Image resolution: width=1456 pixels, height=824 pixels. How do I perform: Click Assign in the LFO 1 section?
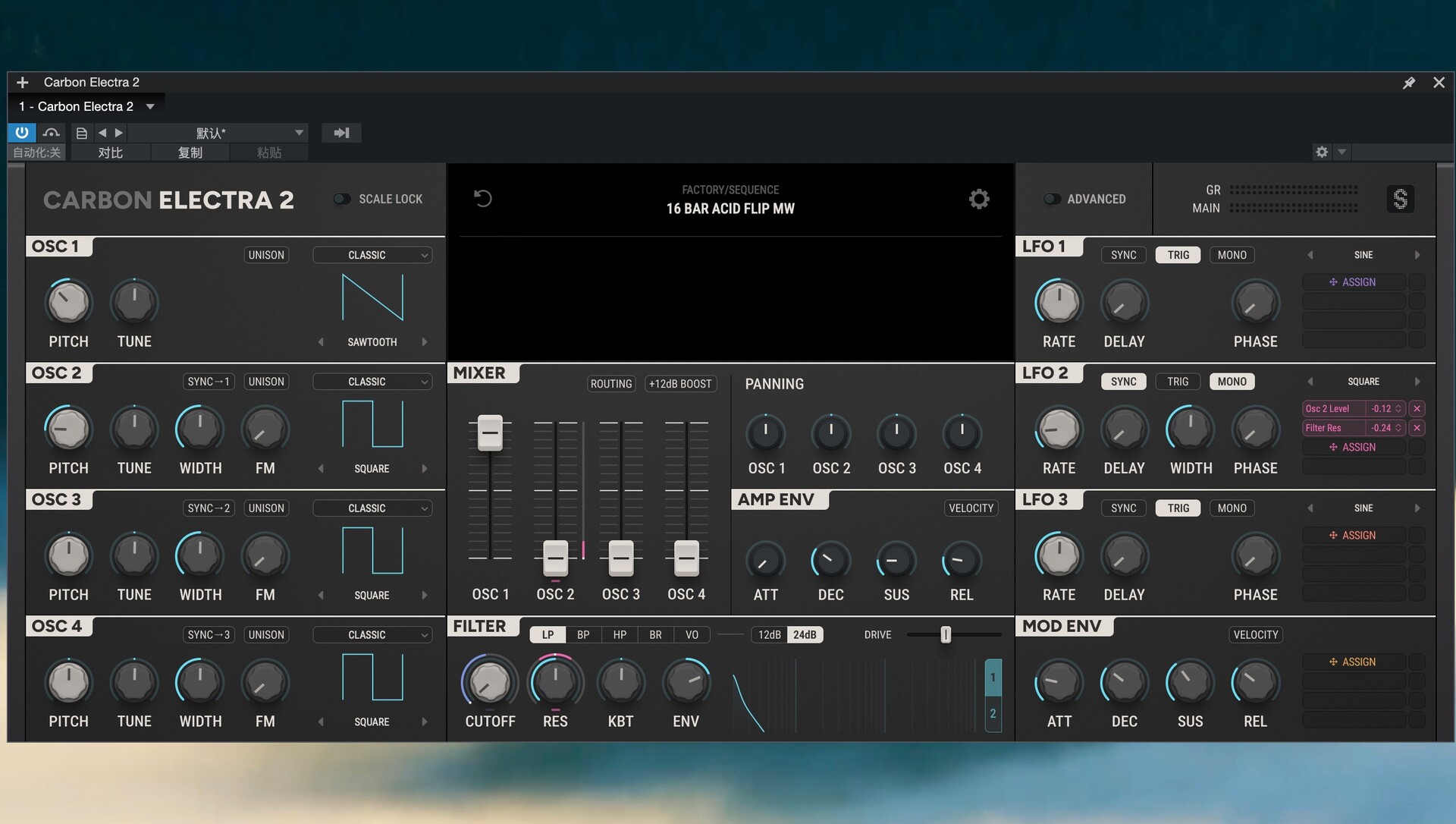click(x=1353, y=282)
